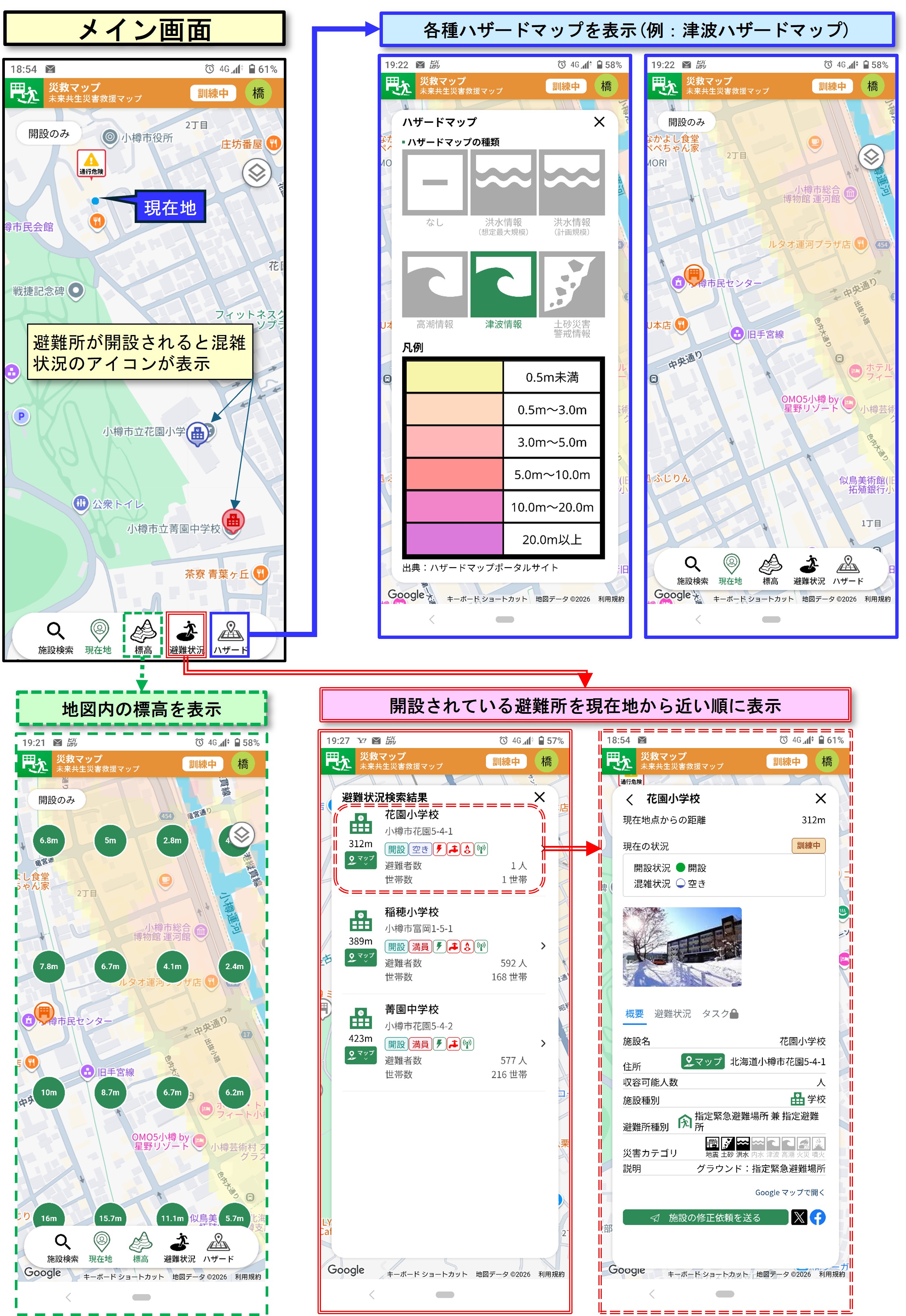Screen dimensions: 906x1316
Task: Tap the 標高 mountain icon on the main screen
Action: [143, 631]
